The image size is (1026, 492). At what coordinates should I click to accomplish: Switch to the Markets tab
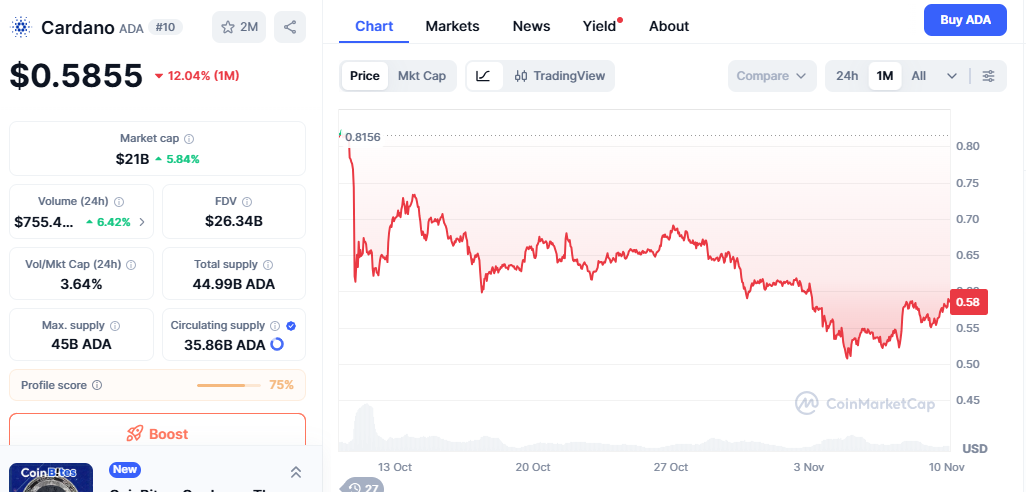tap(452, 26)
